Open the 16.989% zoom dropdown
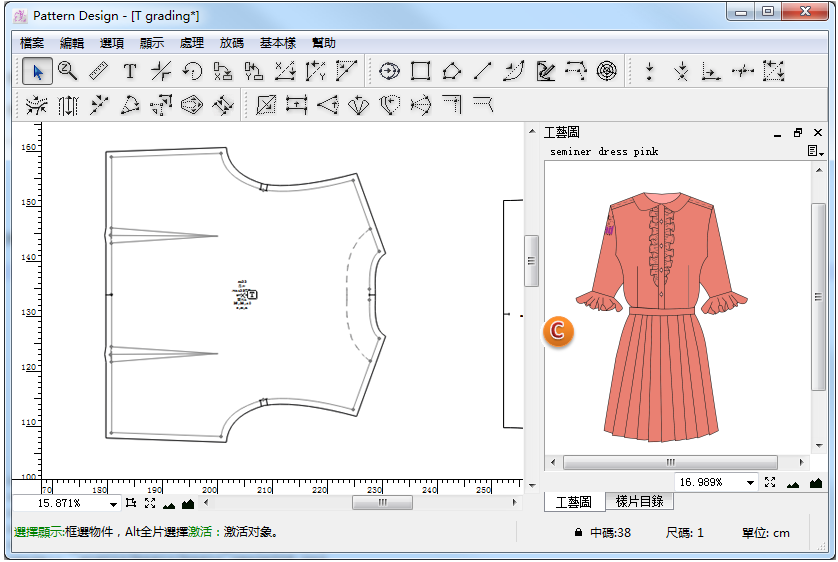This screenshot has height=562, width=838. [x=750, y=483]
